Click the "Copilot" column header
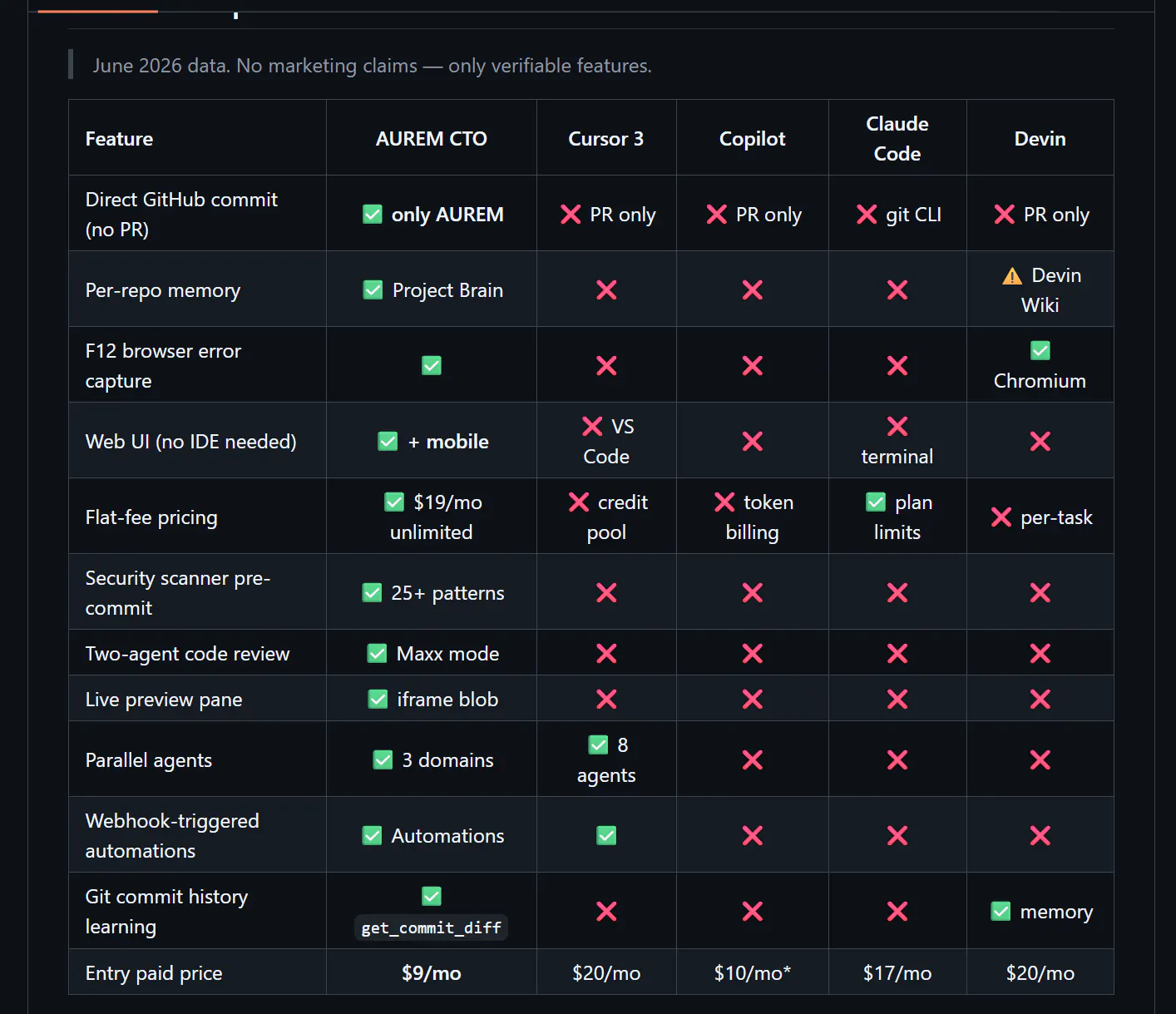The height and width of the screenshot is (1014, 1176). click(753, 139)
